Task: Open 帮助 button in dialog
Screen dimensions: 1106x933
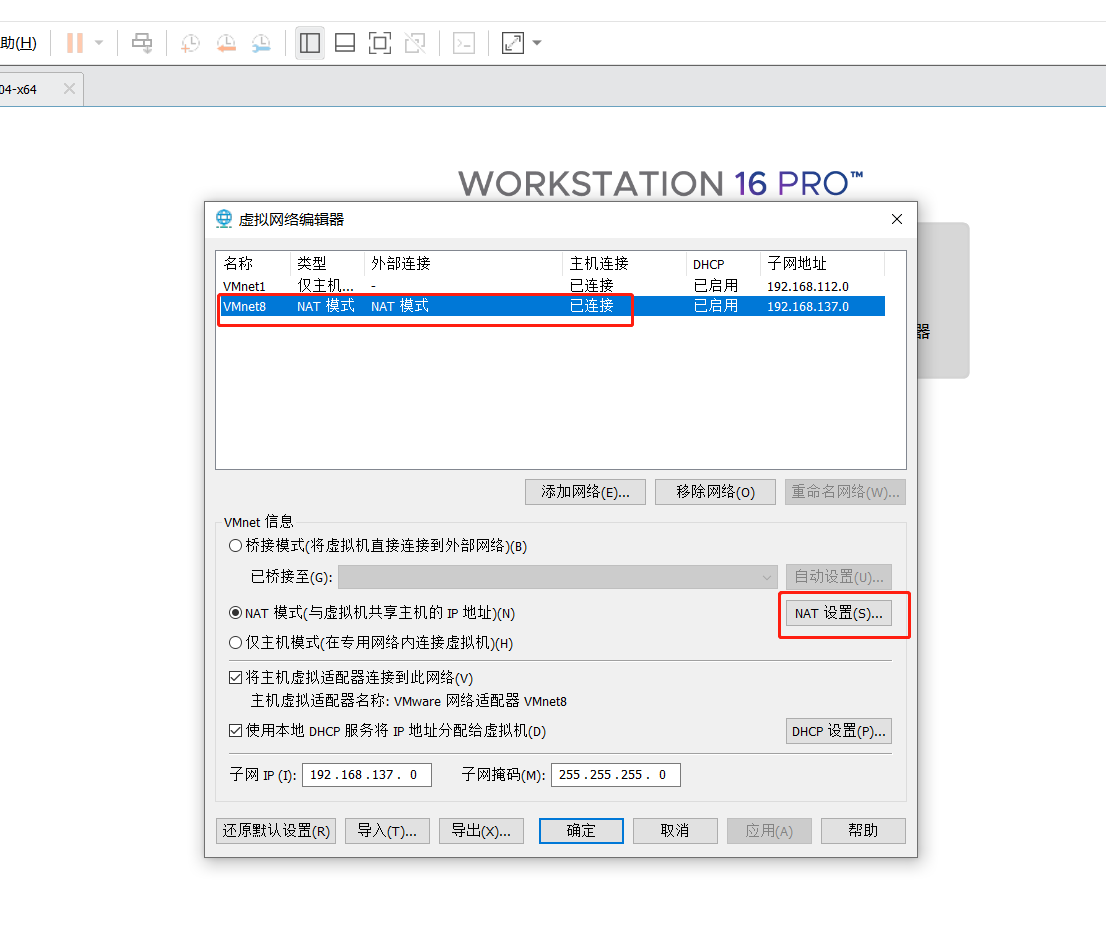Action: 863,831
